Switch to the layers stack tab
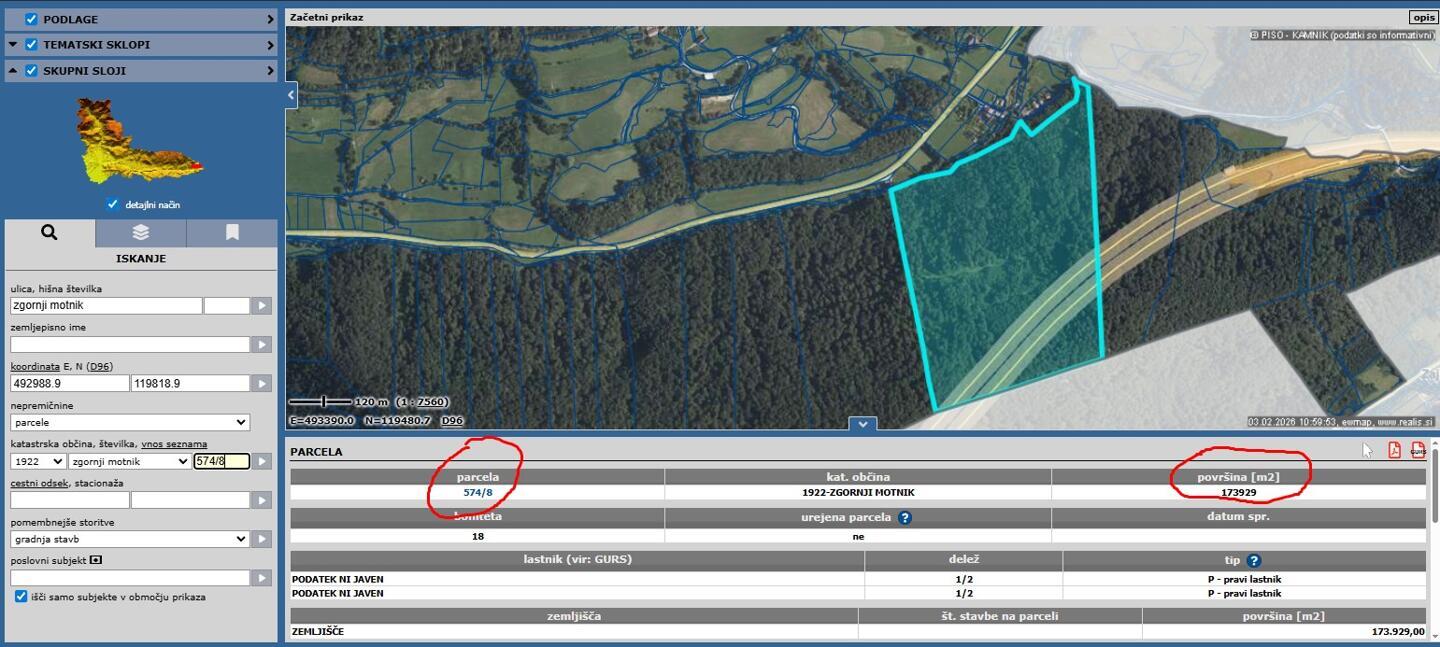Image resolution: width=1440 pixels, height=647 pixels. pos(140,233)
